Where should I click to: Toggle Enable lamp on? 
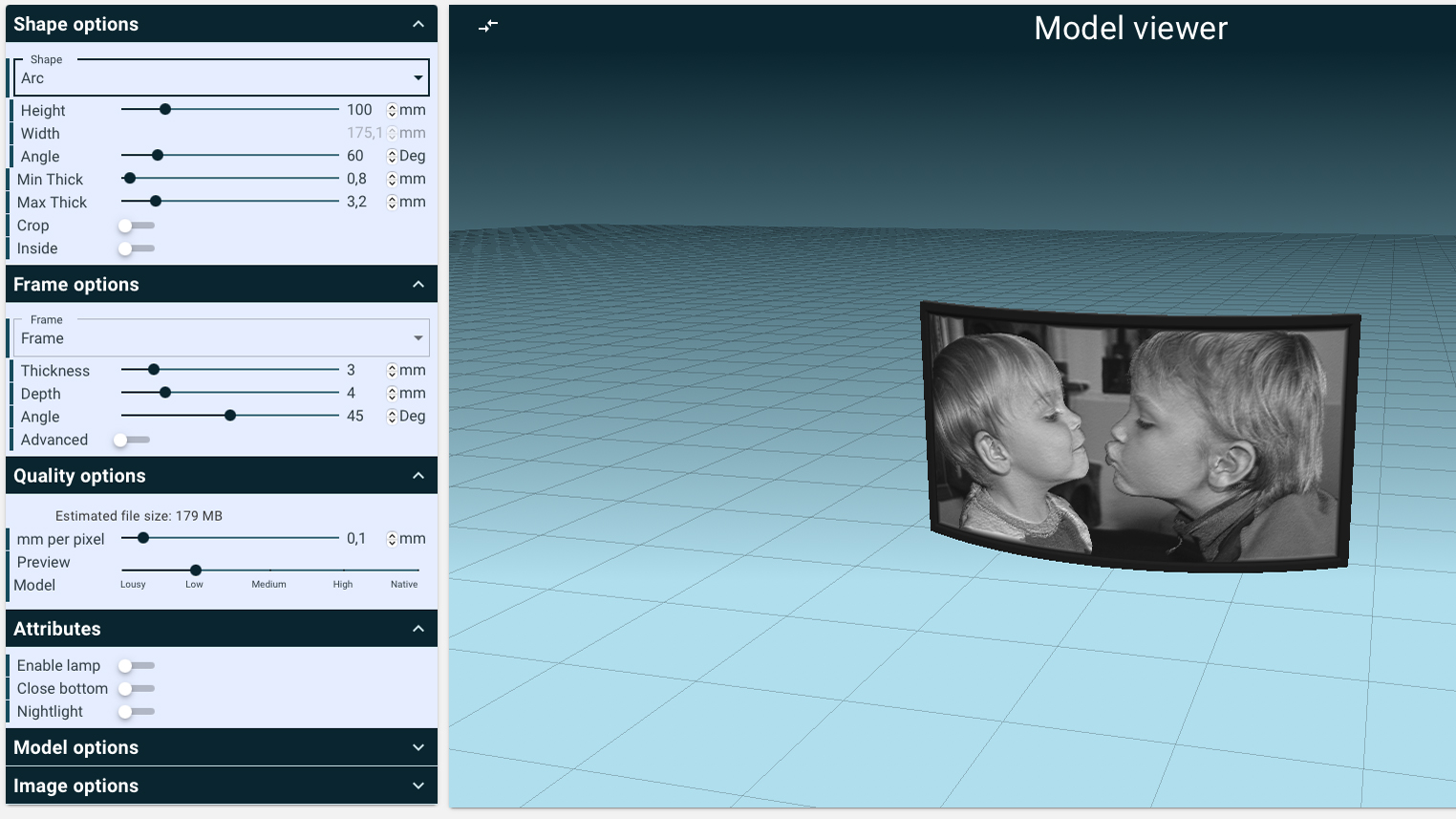[x=136, y=665]
